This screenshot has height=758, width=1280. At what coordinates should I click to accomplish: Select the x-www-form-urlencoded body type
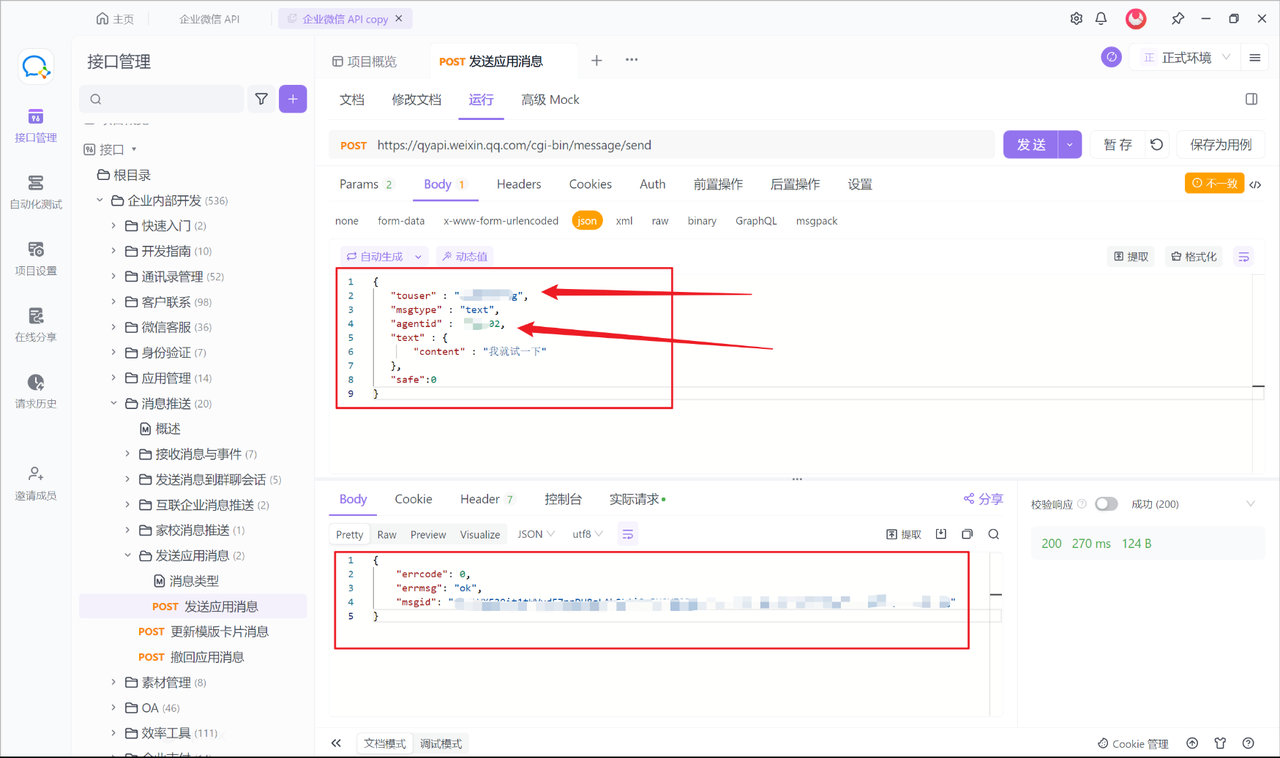tap(501, 221)
